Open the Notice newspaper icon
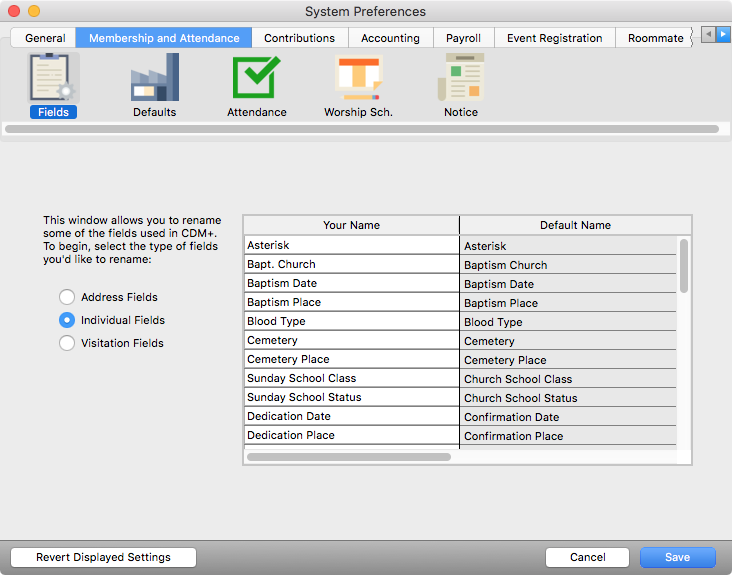Screen dimensions: 732x575 [x=461, y=80]
